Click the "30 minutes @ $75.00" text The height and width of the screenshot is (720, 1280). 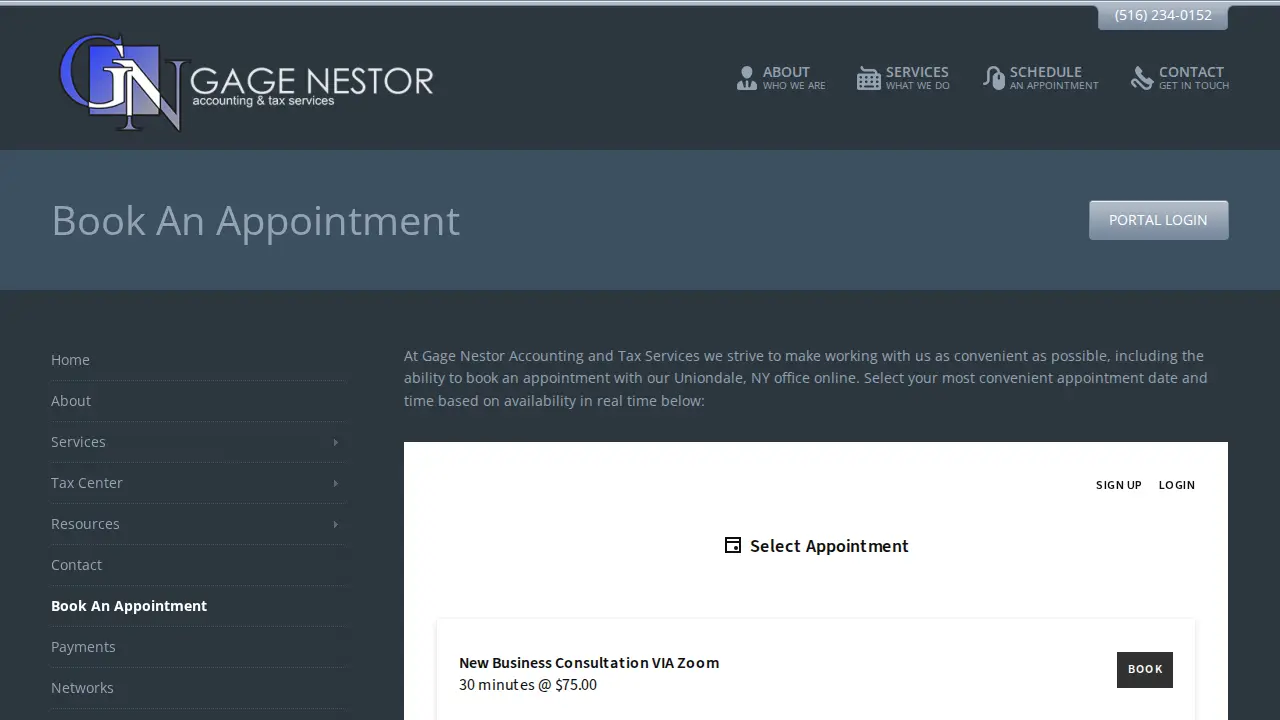point(528,685)
